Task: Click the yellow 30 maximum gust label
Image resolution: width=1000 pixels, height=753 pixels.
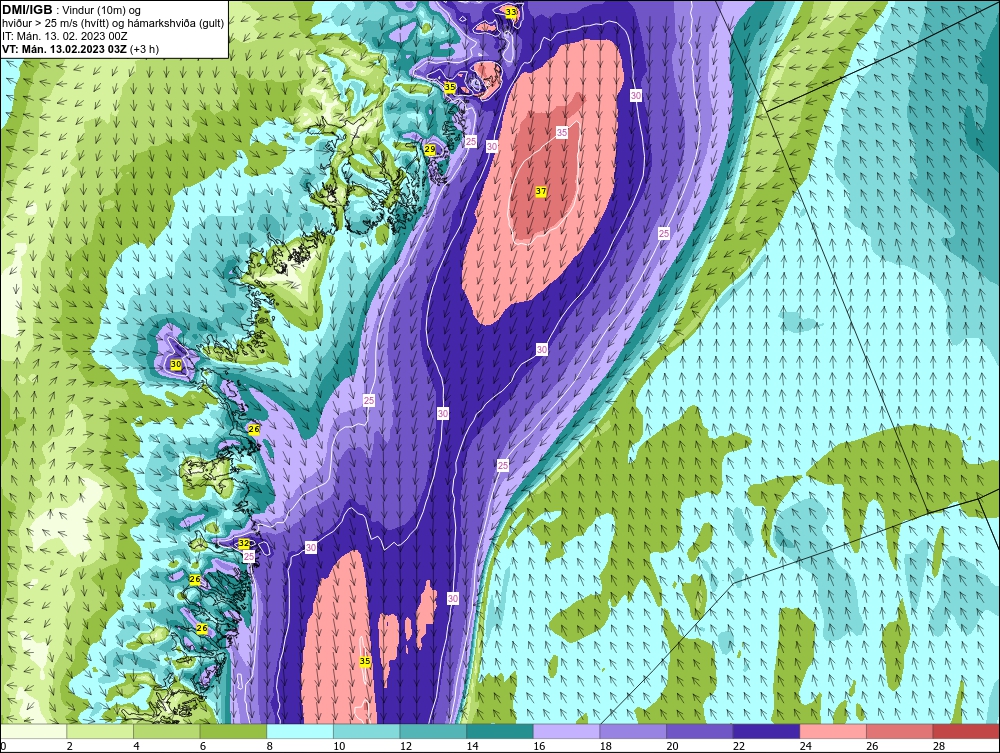Action: pos(176,365)
